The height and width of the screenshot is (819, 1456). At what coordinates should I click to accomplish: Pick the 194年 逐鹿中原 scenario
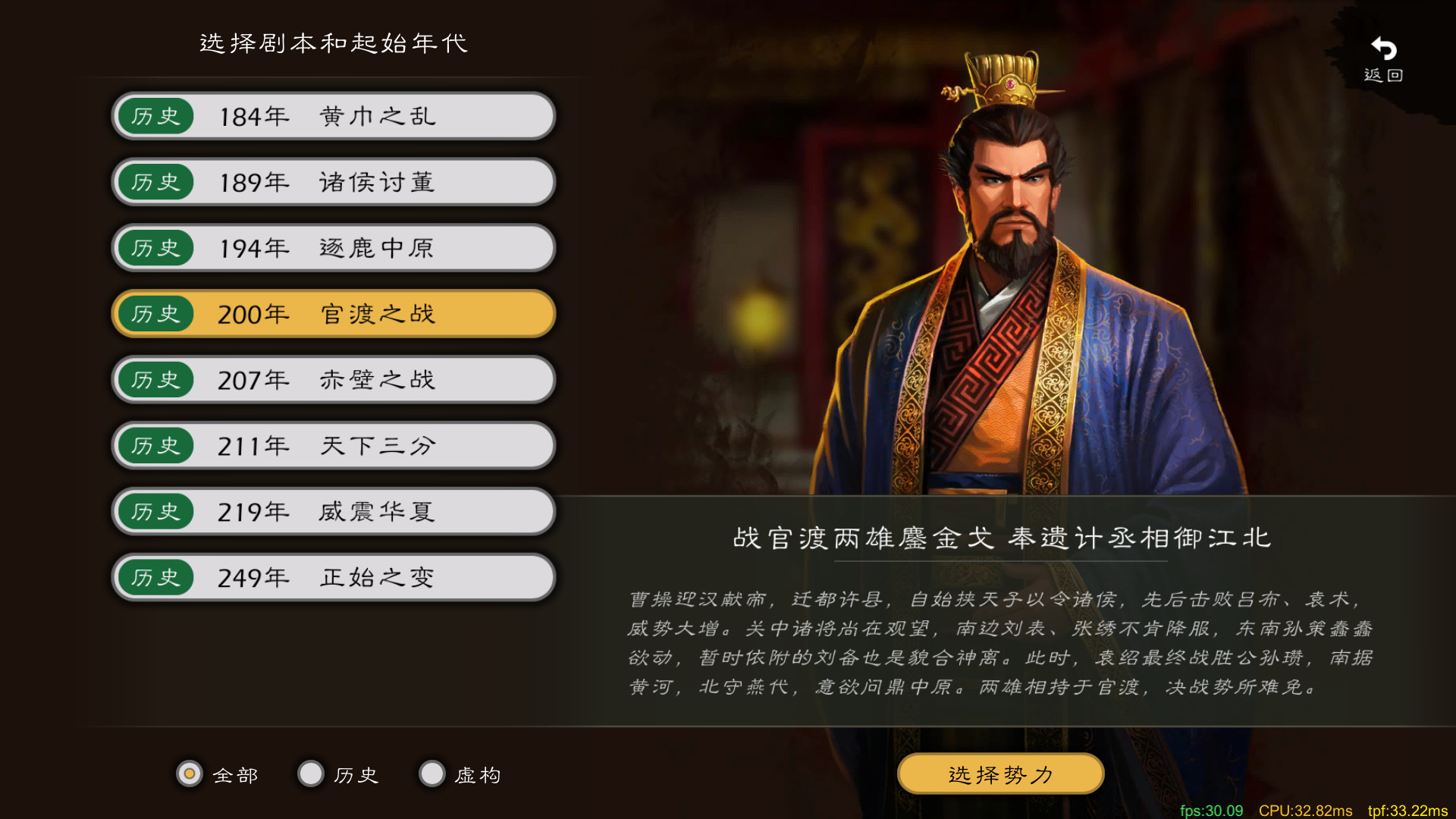[334, 248]
